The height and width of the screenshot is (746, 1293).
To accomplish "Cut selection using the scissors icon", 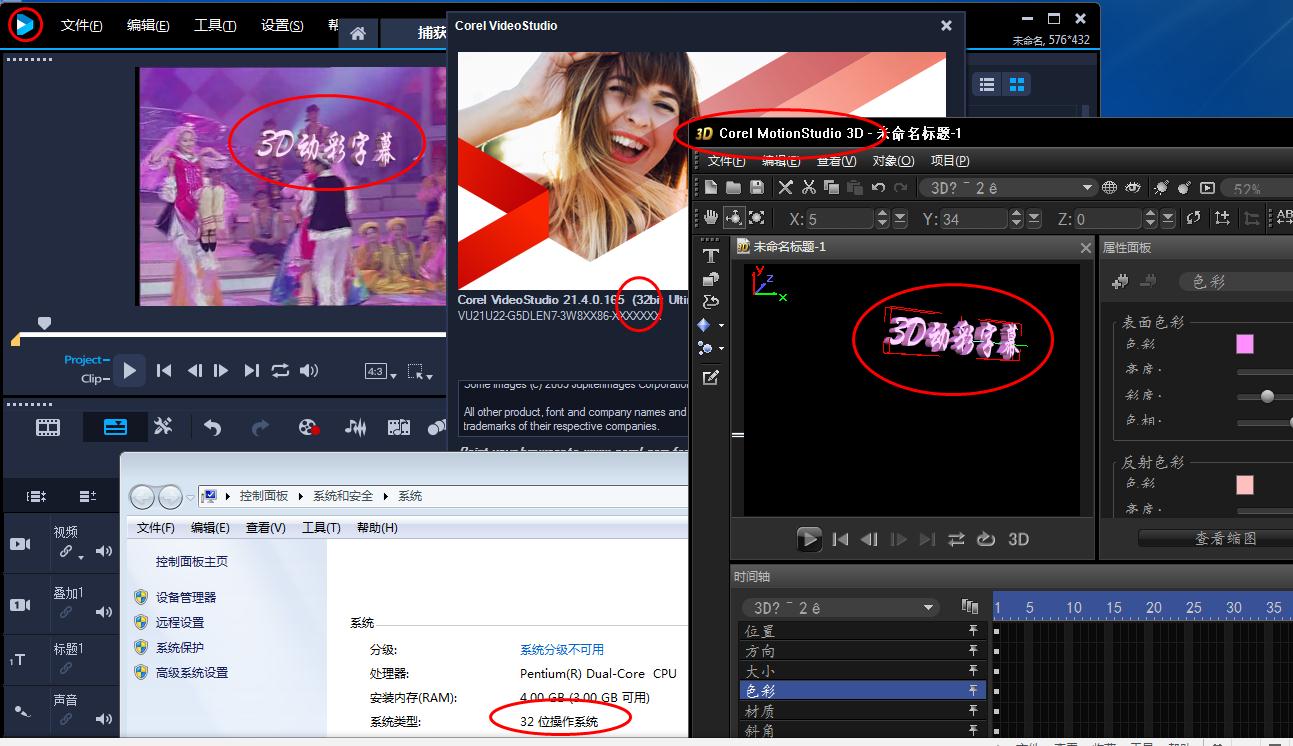I will [808, 187].
